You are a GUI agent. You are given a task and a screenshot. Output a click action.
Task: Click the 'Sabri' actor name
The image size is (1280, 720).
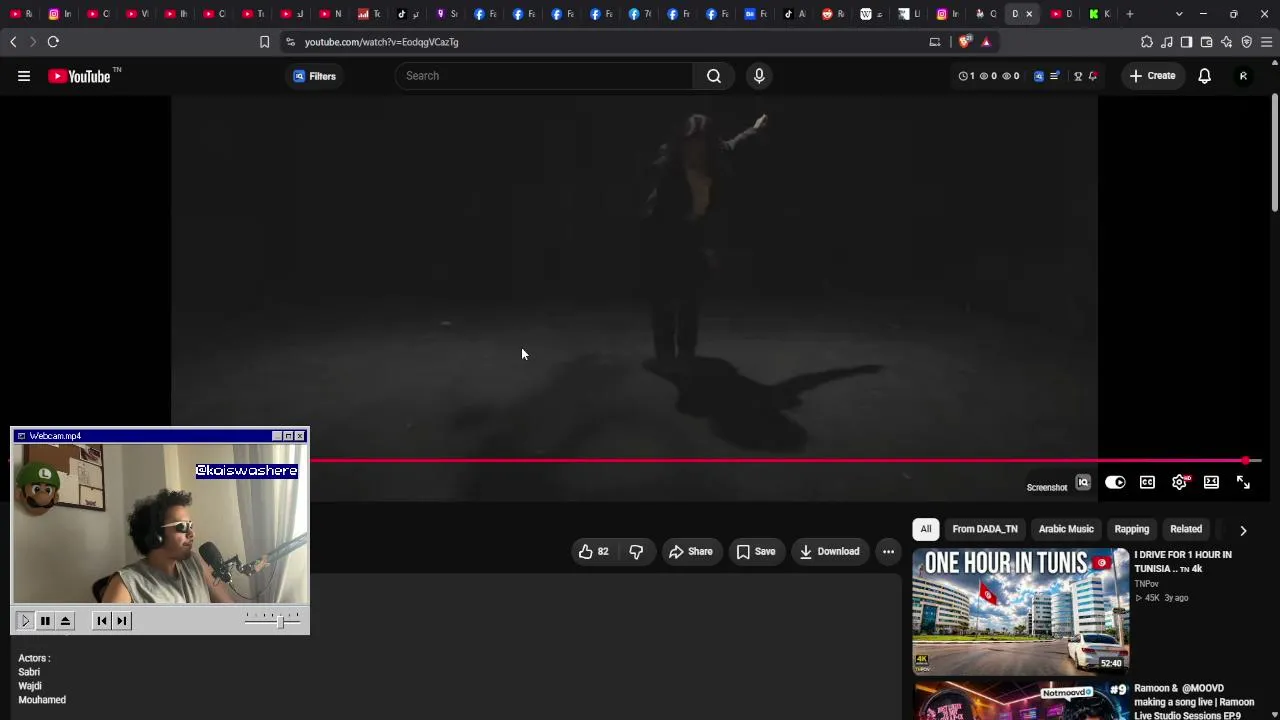pyautogui.click(x=29, y=672)
